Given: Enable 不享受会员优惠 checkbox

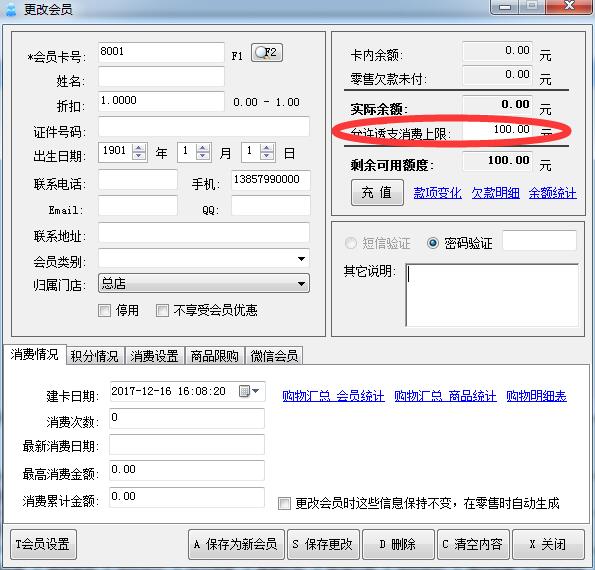Looking at the screenshot, I should tap(162, 310).
